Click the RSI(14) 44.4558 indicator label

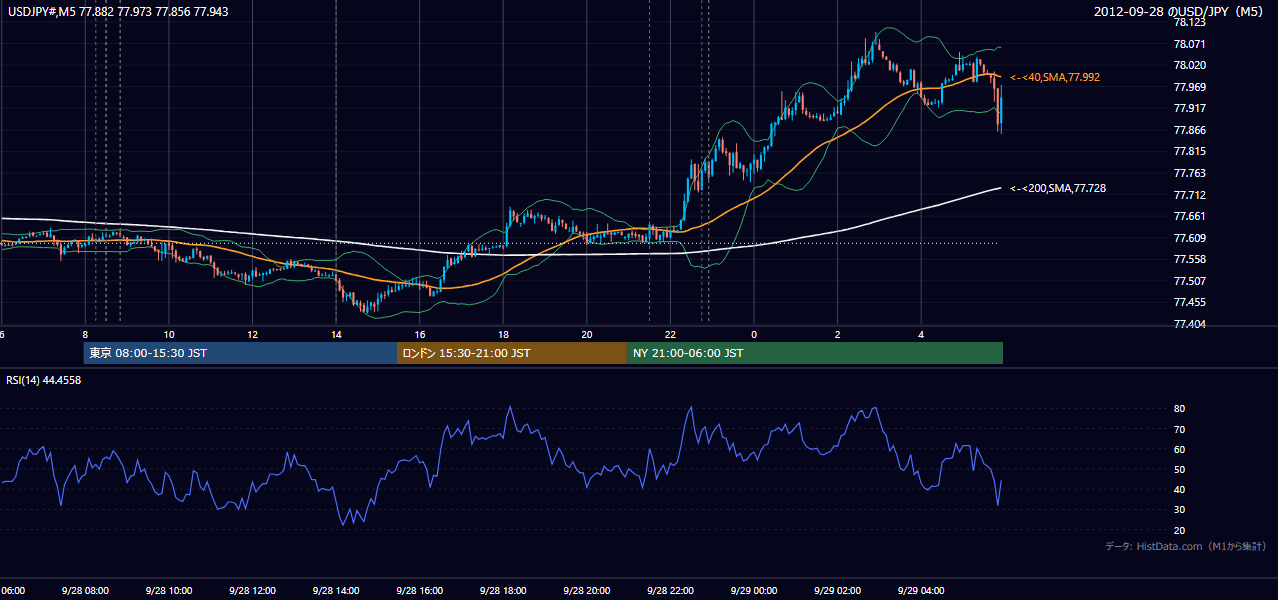[44, 380]
